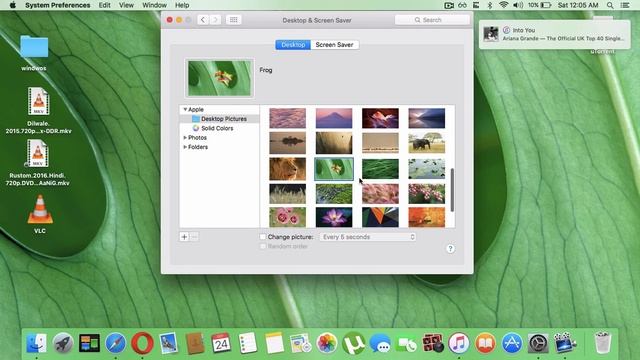
Task: Choose the lion wallpaper thumbnail
Action: (287, 169)
